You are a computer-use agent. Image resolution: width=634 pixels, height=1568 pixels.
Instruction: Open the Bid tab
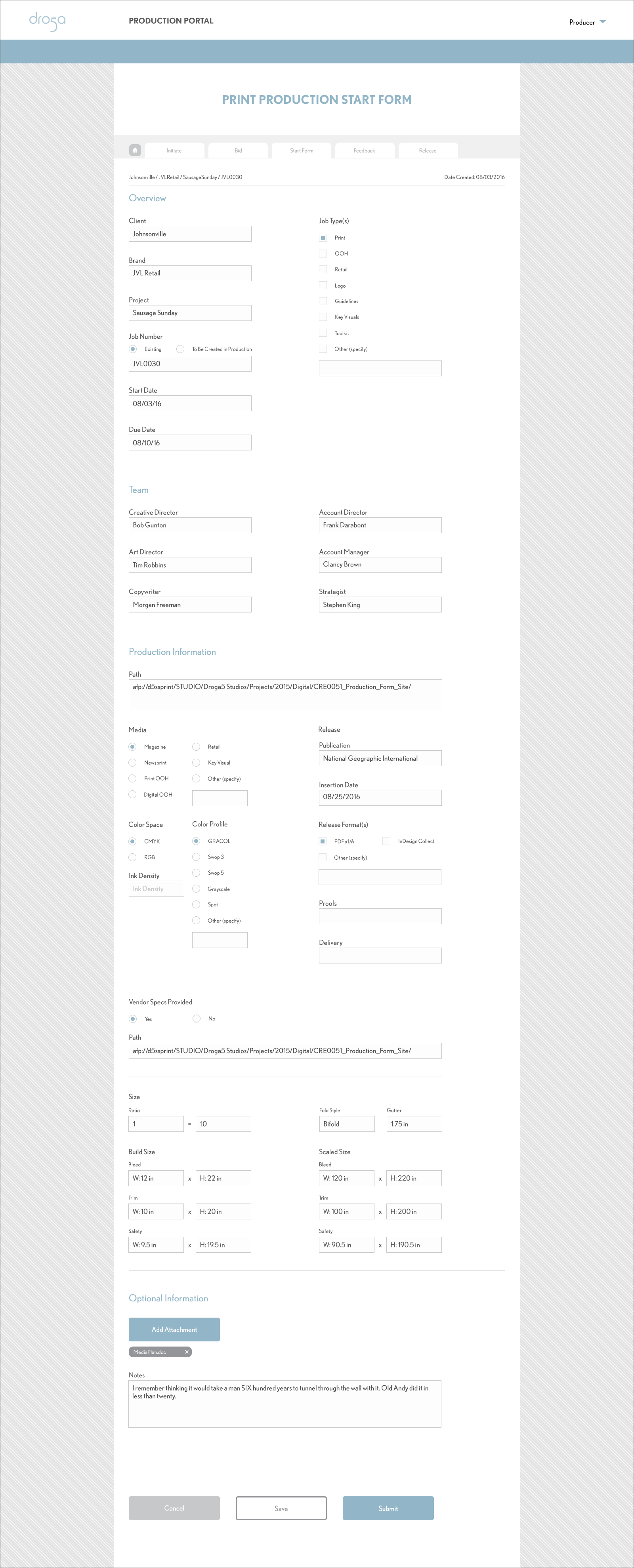238,151
